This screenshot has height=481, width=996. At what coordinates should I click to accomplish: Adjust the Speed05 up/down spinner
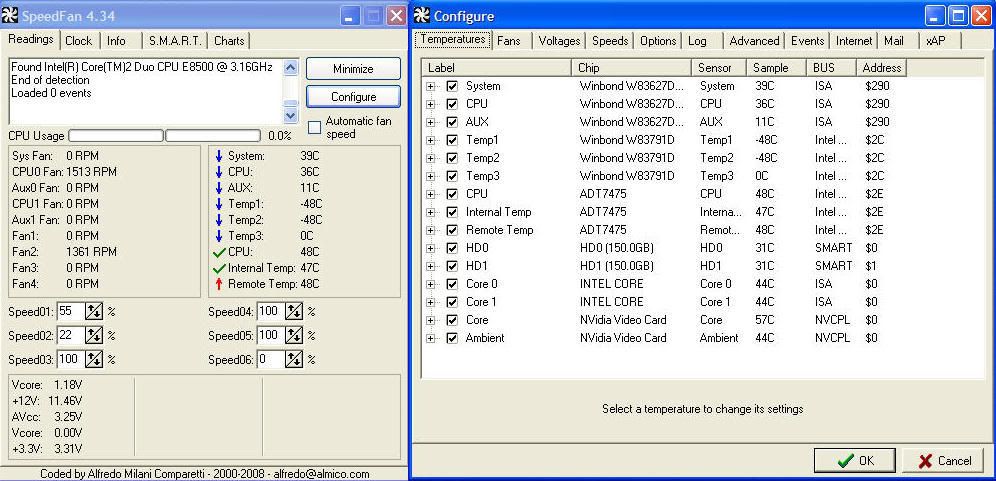coord(294,335)
